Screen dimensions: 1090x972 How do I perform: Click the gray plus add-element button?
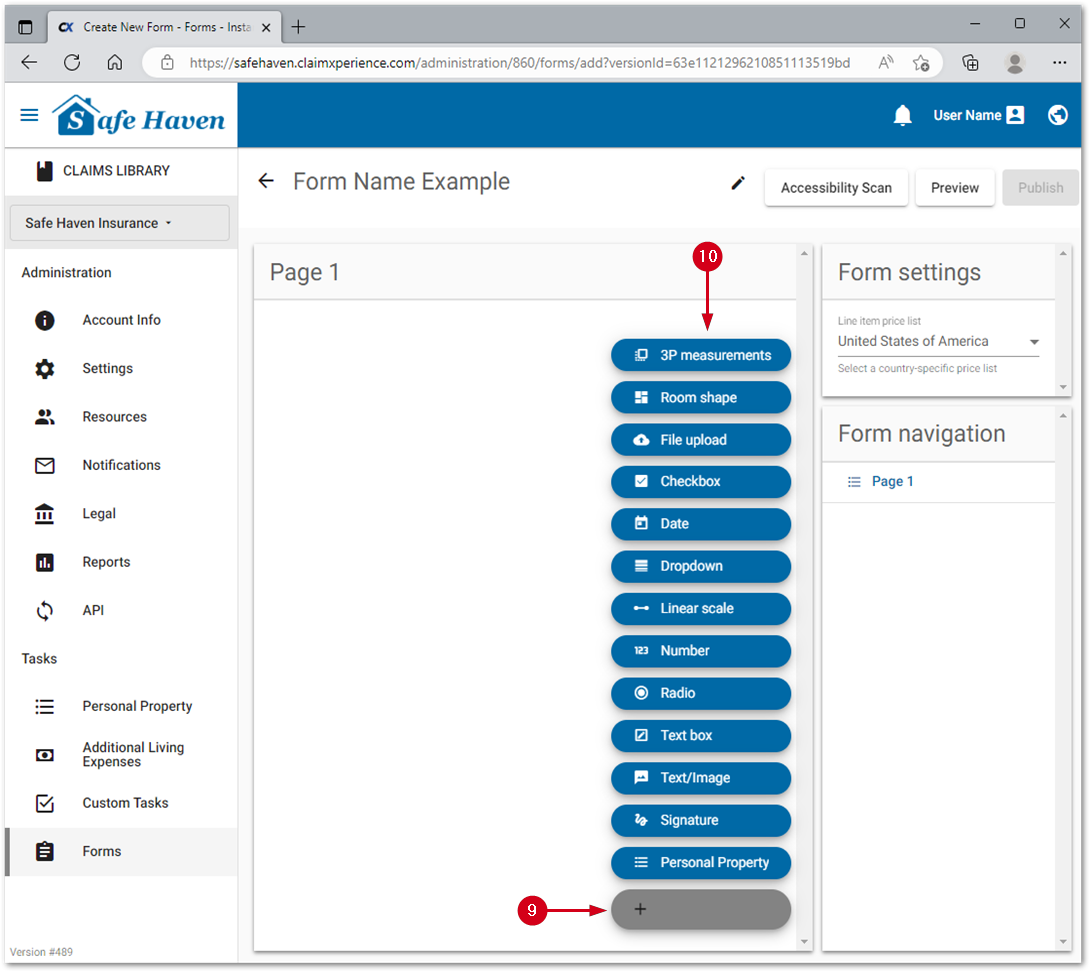click(x=700, y=909)
